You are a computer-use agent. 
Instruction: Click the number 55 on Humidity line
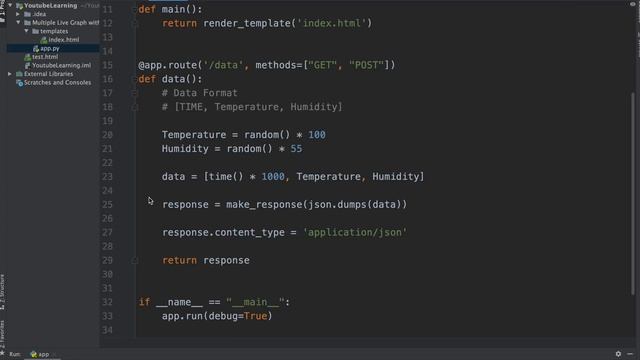296,149
